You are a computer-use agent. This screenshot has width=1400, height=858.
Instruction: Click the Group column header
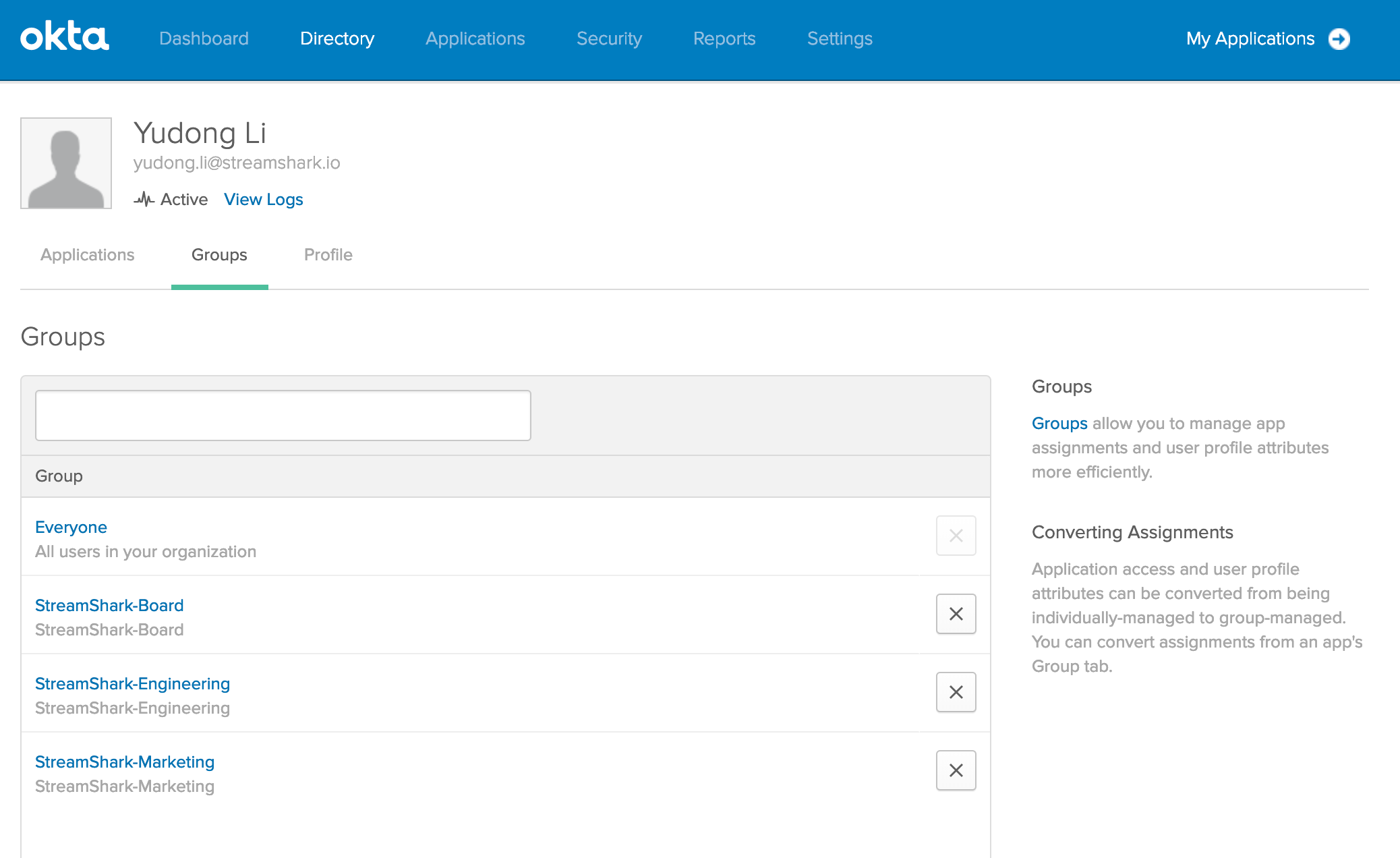(59, 476)
